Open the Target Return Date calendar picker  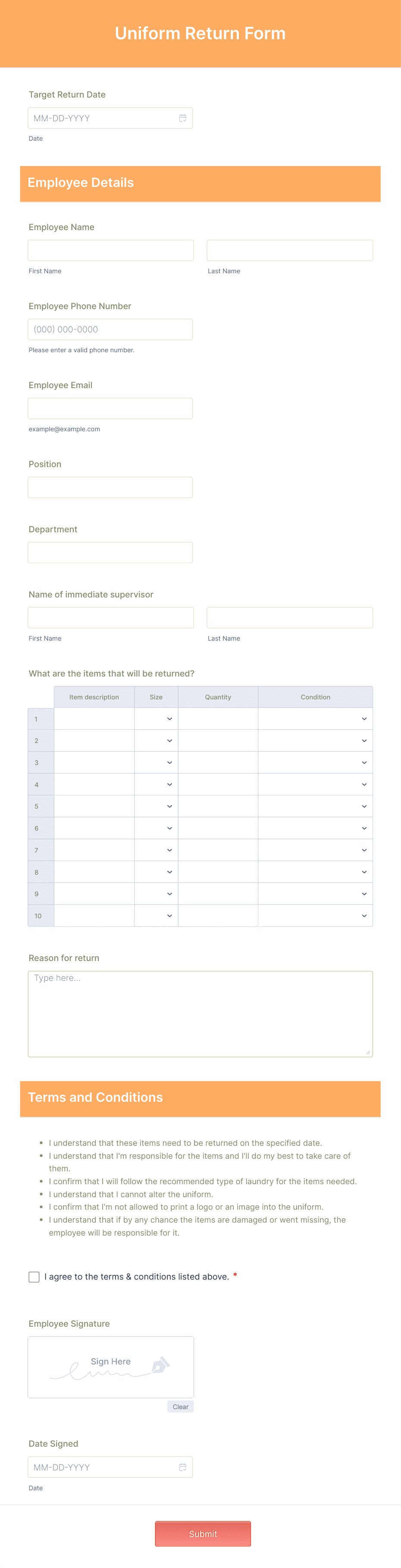(183, 117)
